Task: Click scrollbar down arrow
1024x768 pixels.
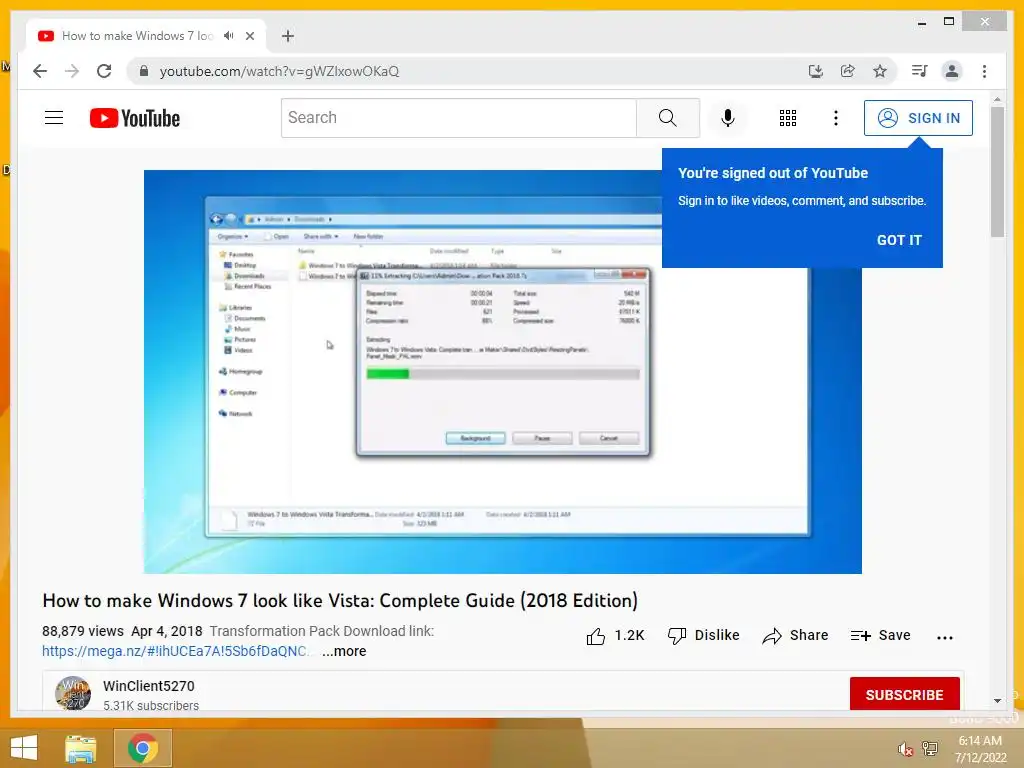Action: (997, 701)
